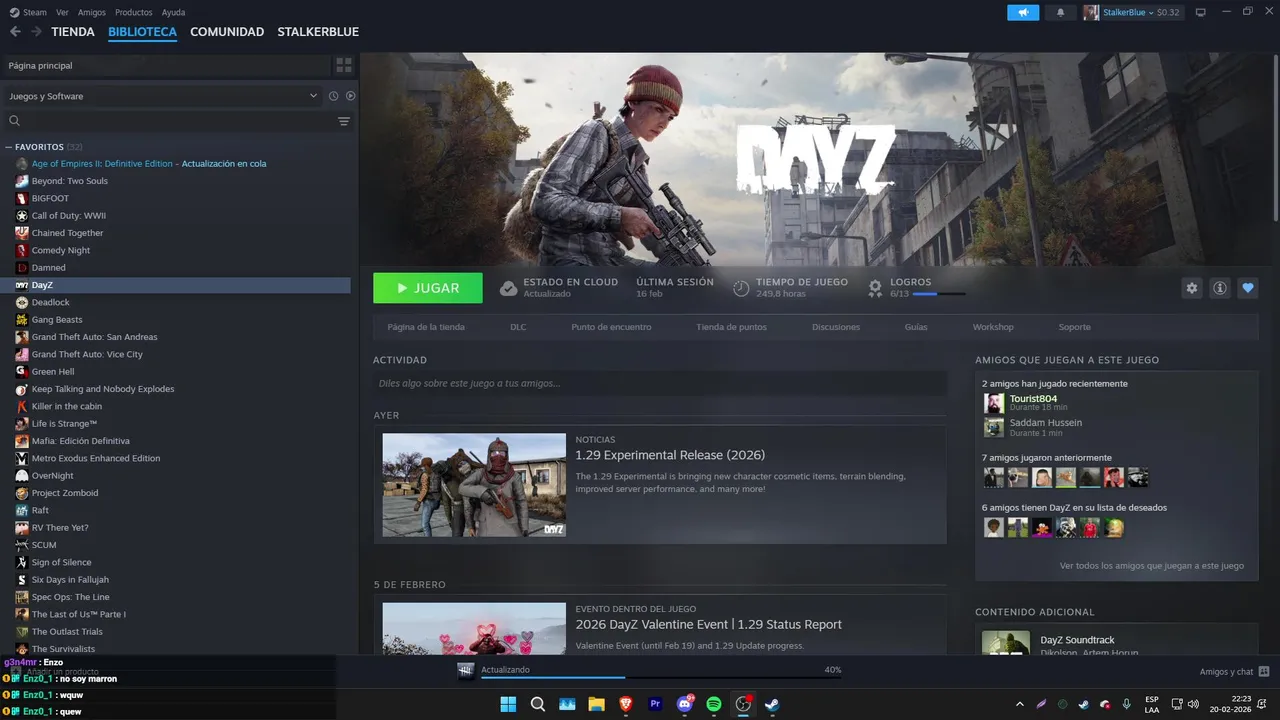The width and height of the screenshot is (1280, 720).
Task: Open the STALKERBLUE profile tab
Action: point(318,32)
